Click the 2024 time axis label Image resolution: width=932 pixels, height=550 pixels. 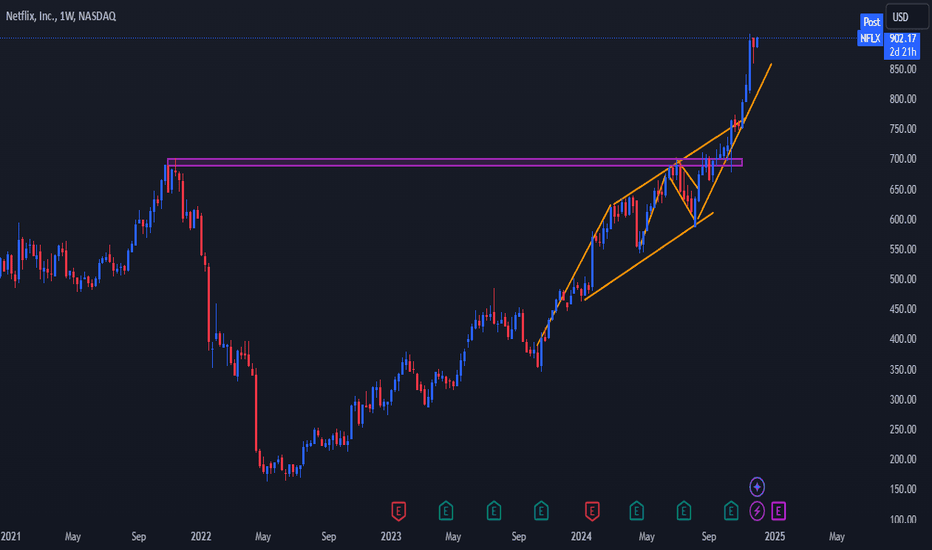(581, 536)
